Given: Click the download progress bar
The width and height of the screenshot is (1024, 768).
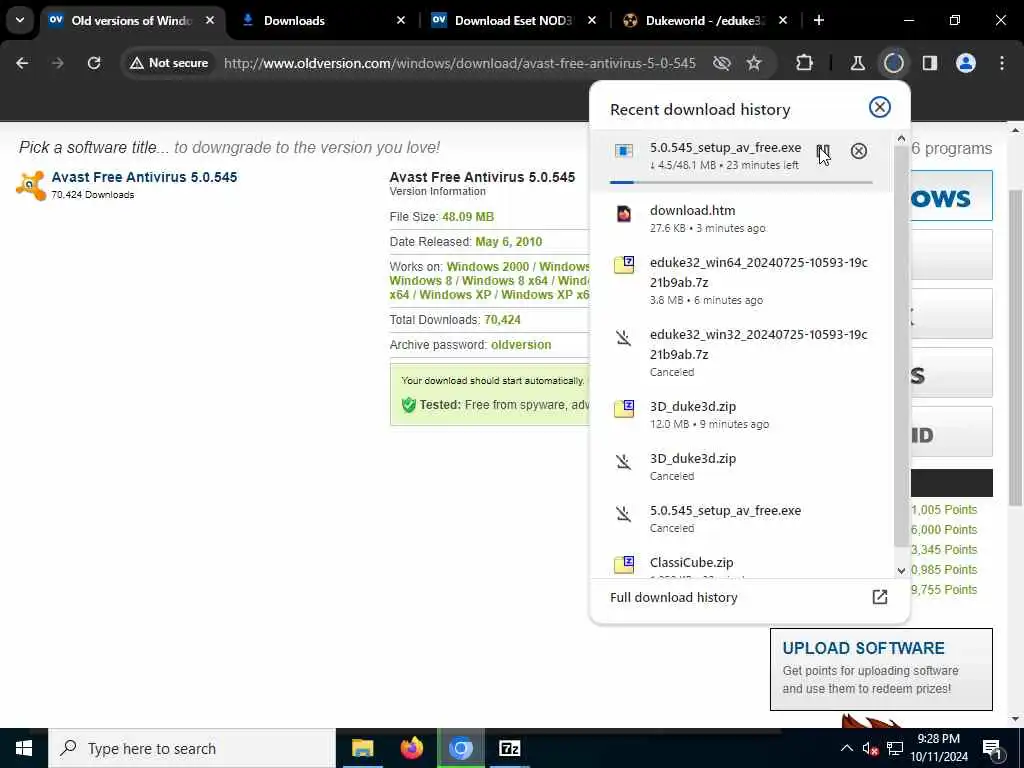Looking at the screenshot, I should 741,182.
